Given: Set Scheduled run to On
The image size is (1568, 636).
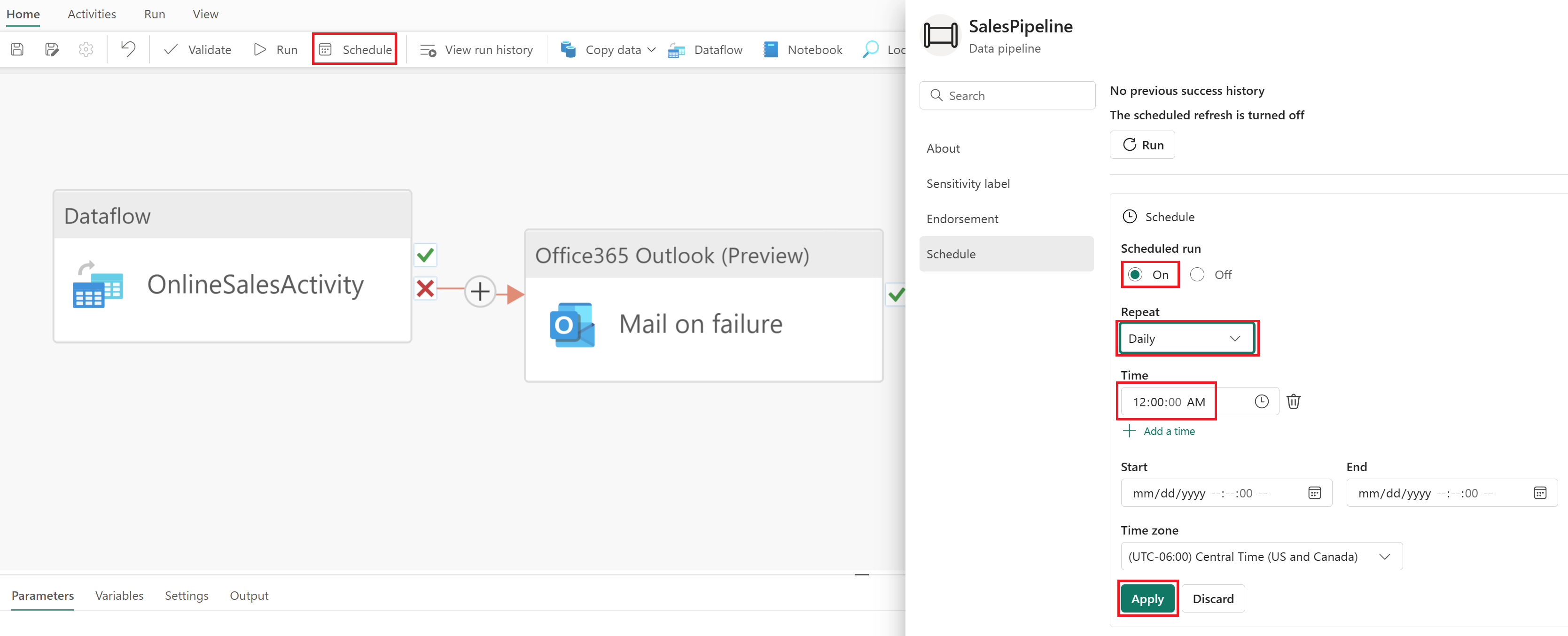Looking at the screenshot, I should click(1135, 274).
